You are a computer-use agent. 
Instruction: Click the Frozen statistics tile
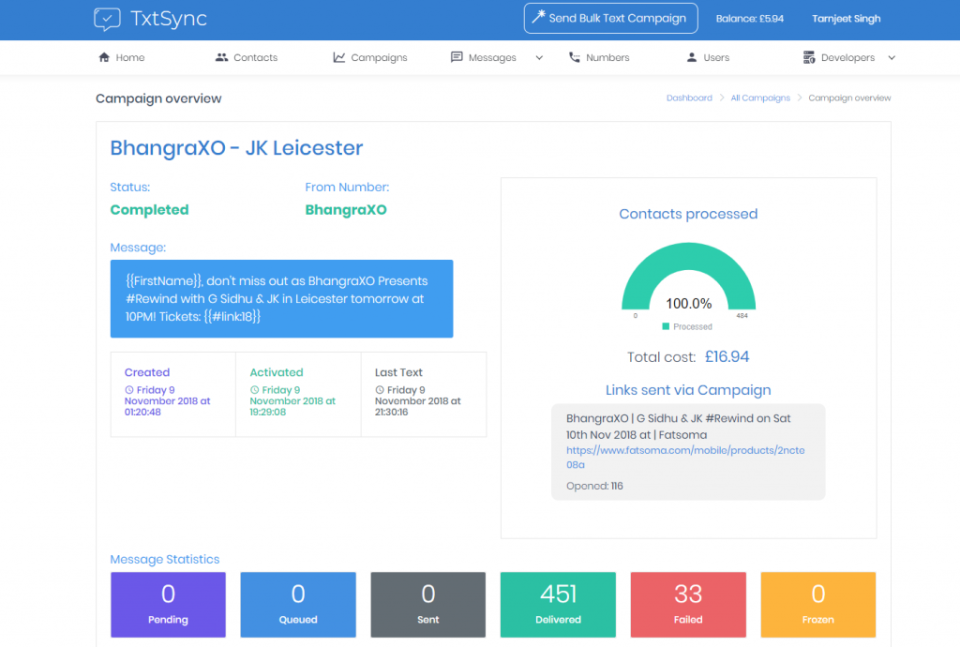pyautogui.click(x=818, y=605)
